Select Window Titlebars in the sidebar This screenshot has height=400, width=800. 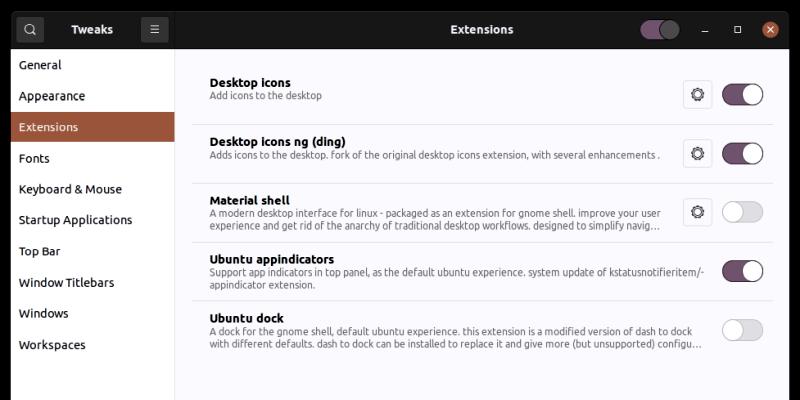tap(66, 282)
